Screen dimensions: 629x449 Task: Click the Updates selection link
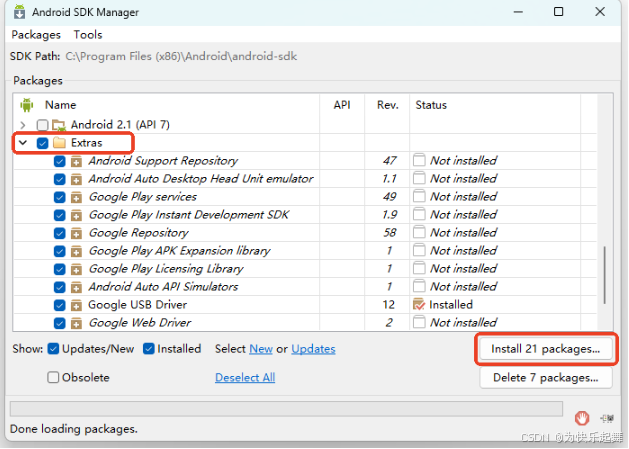[x=313, y=349]
